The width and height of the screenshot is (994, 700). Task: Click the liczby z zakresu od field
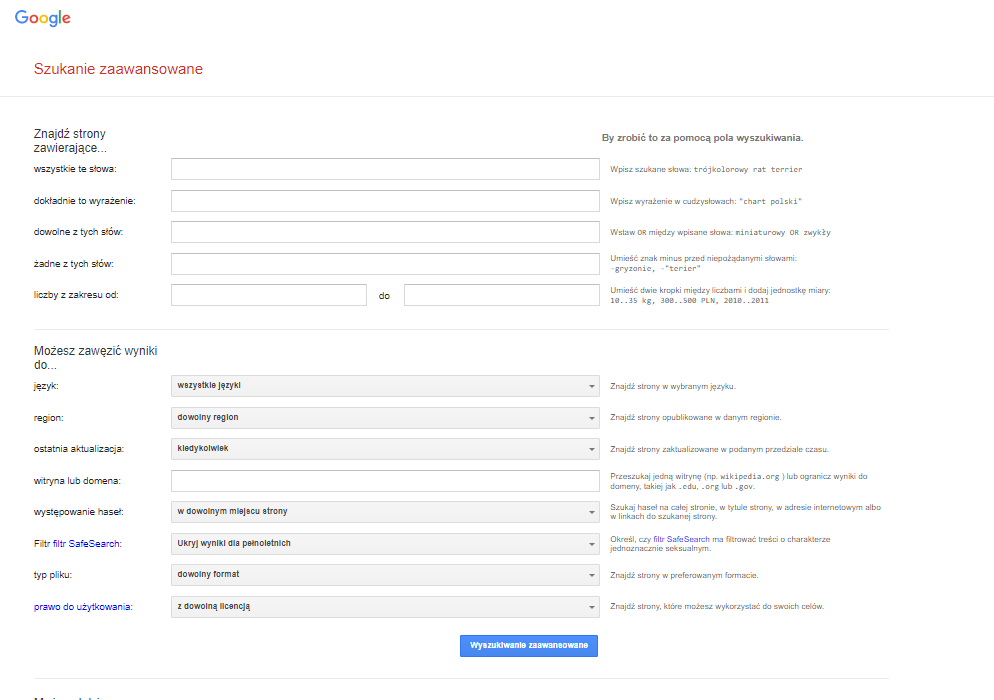click(x=269, y=295)
